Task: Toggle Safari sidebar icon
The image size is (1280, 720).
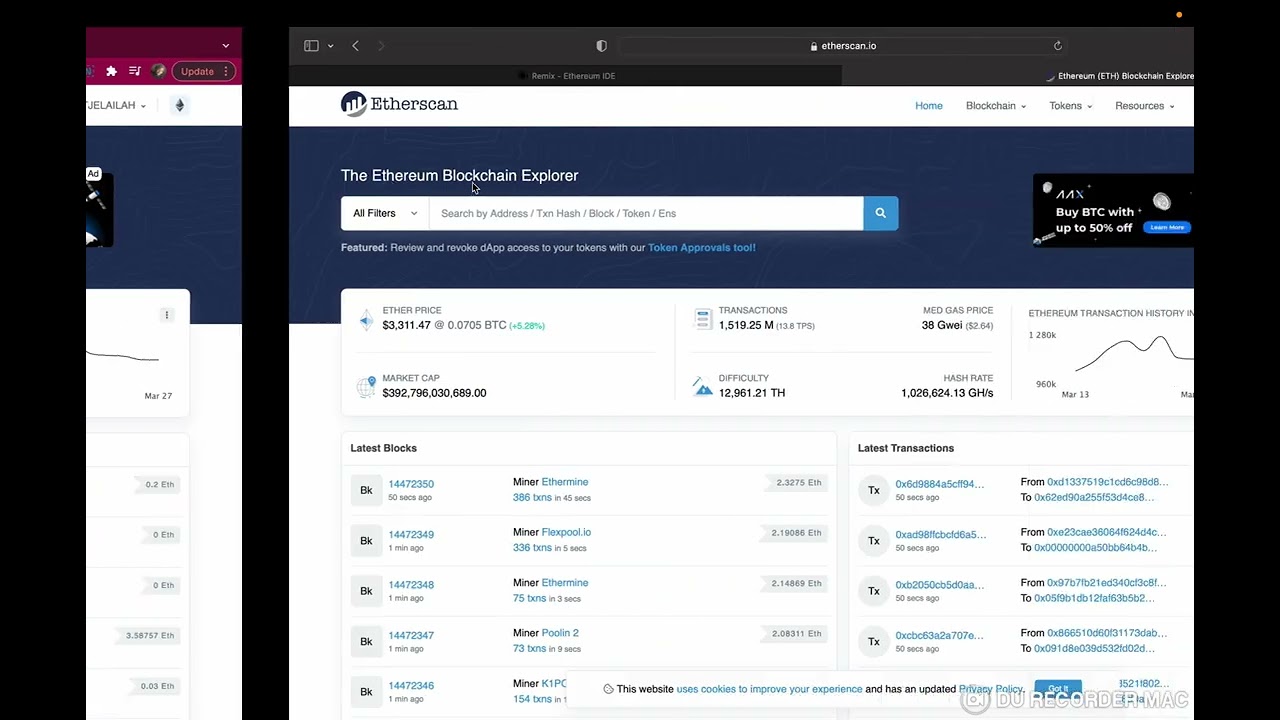Action: tap(311, 46)
